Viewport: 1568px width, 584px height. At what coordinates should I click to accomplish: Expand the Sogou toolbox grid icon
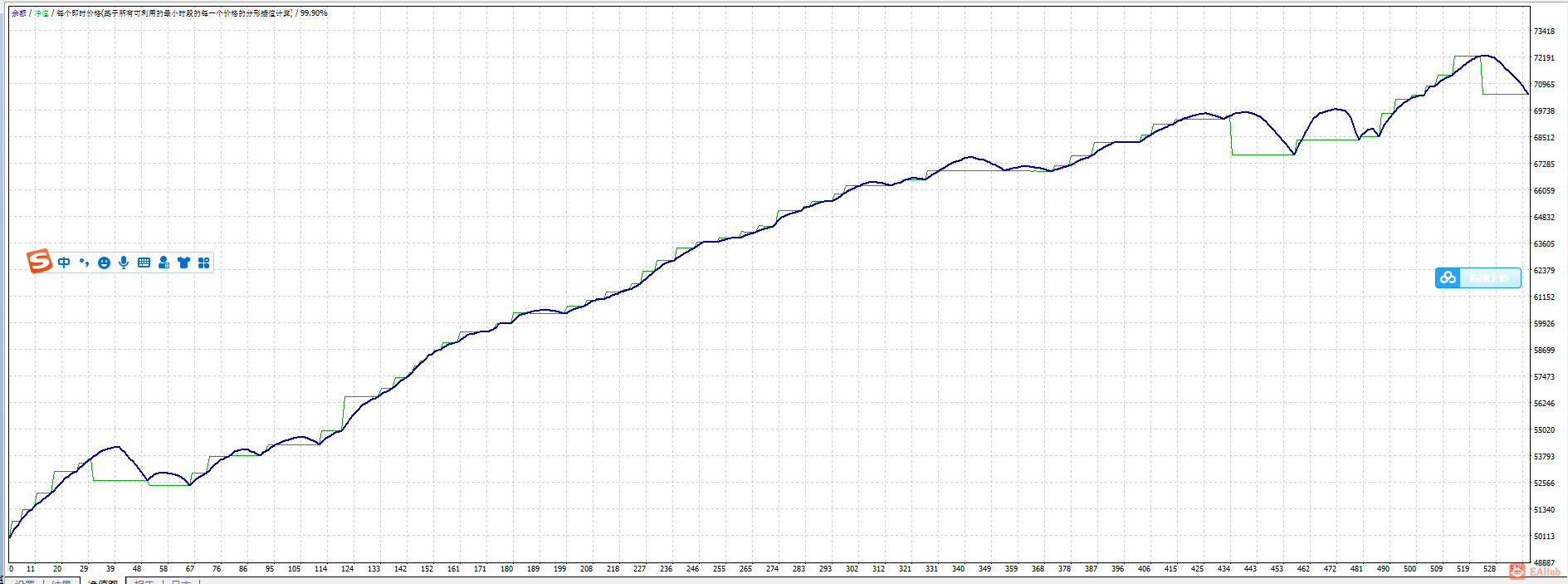203,263
